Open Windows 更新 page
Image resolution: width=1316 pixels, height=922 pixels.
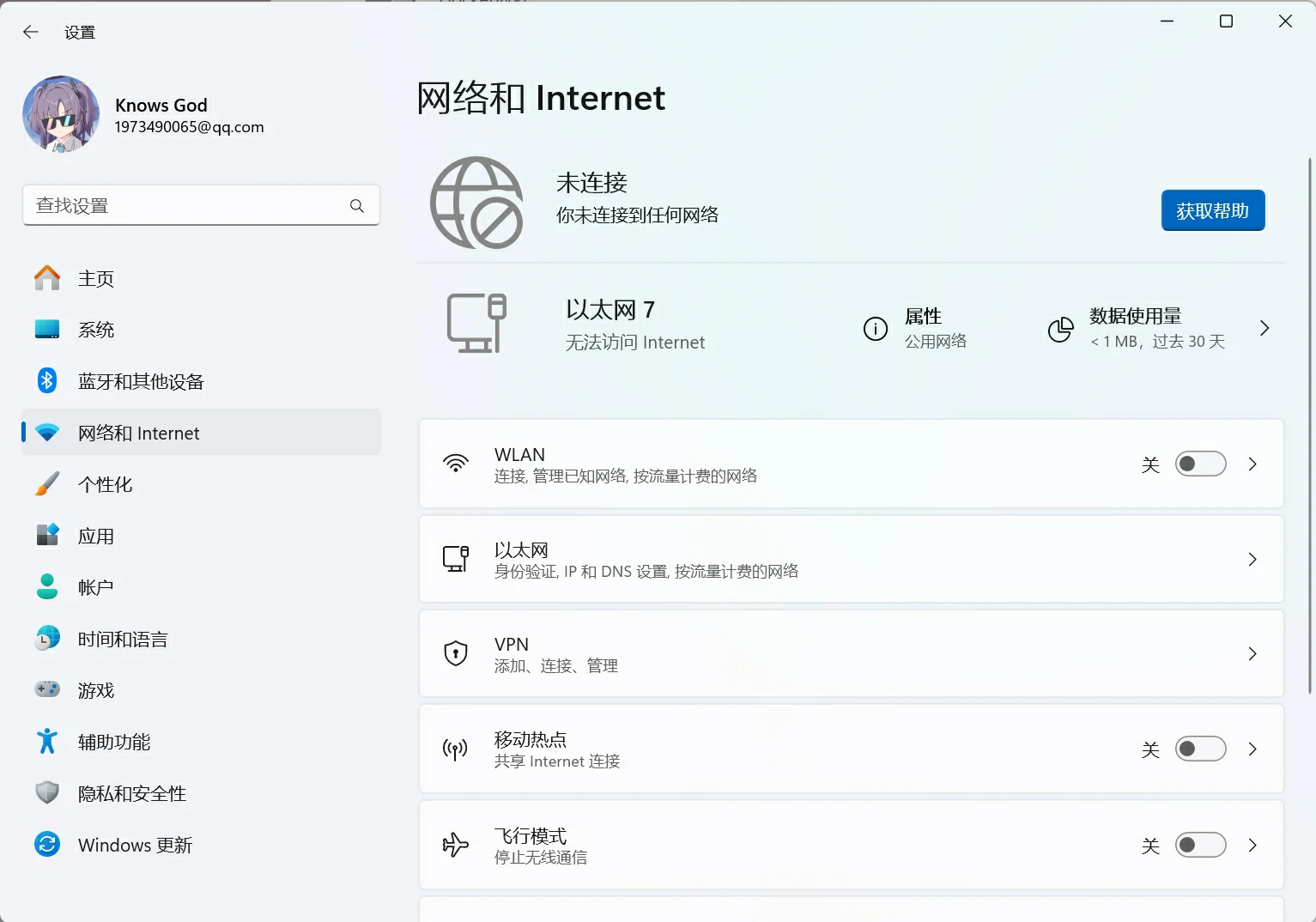[202, 845]
